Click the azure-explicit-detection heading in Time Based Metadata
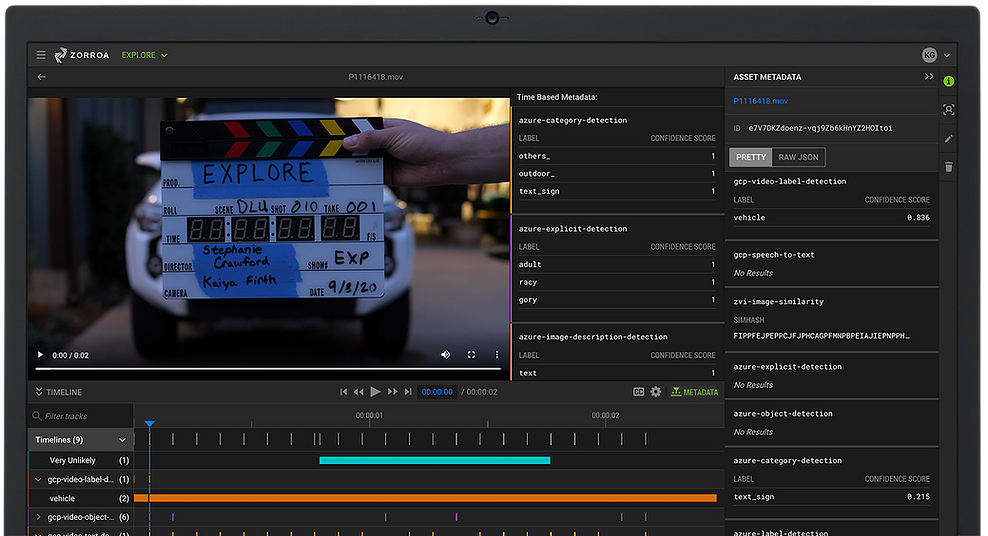Image resolution: width=988 pixels, height=536 pixels. pos(573,229)
